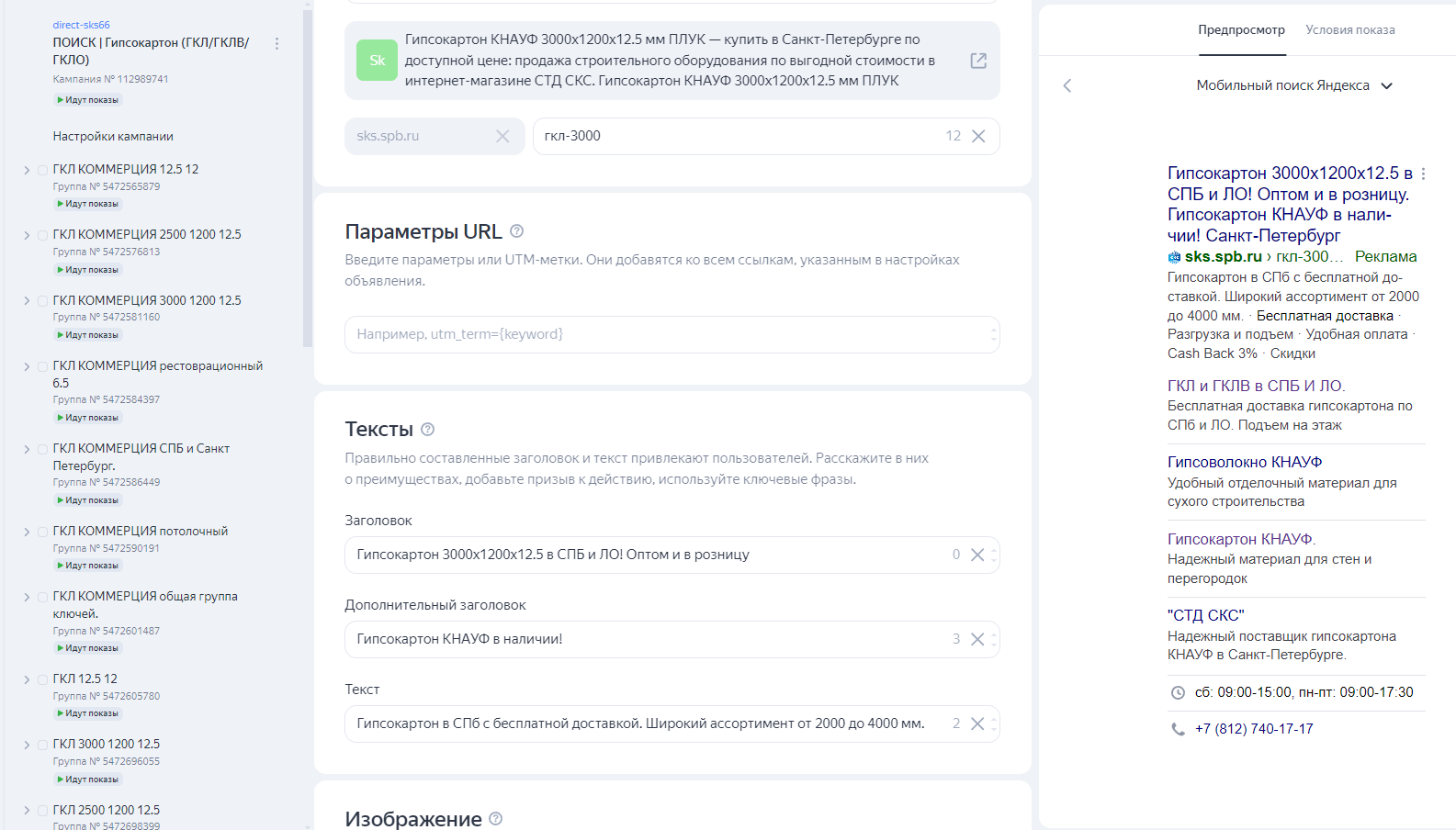This screenshot has width=1456, height=830.
Task: Tick checkbox for ГКЛ КОММЕРЦИЯ реставрационный 6.5
Action: coord(42,366)
